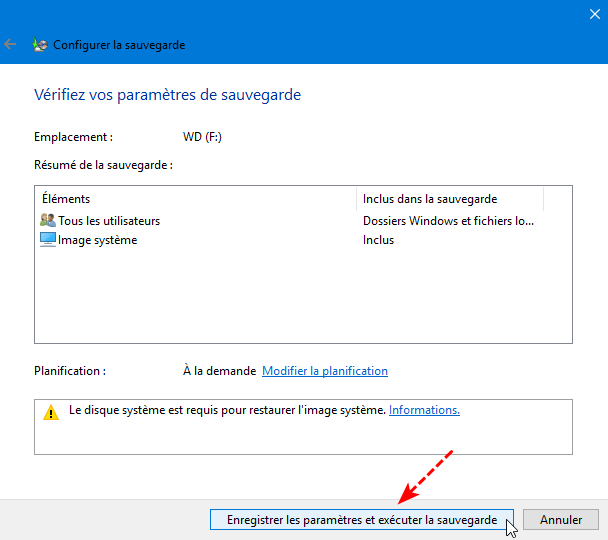Click the Annuler button
This screenshot has width=608, height=540.
pos(561,519)
